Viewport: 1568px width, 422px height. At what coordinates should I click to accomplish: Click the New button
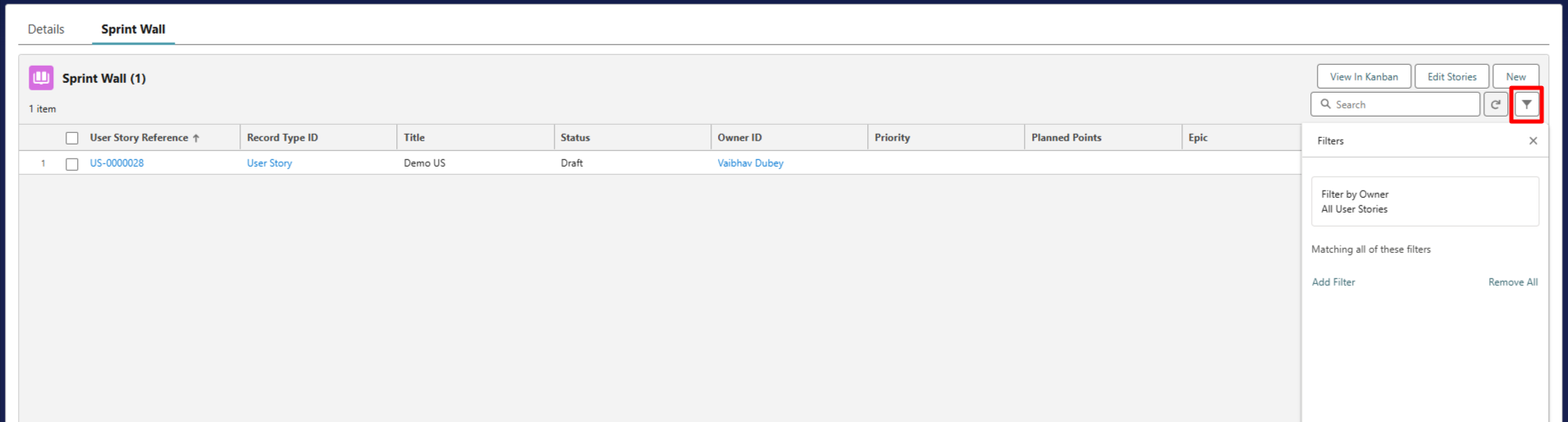[x=1515, y=76]
